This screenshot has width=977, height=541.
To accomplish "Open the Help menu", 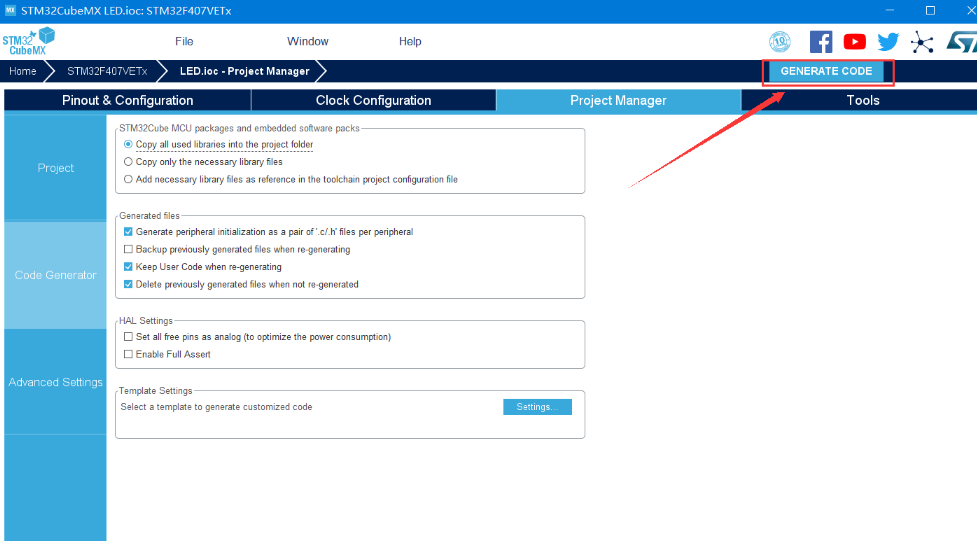I will [x=410, y=41].
